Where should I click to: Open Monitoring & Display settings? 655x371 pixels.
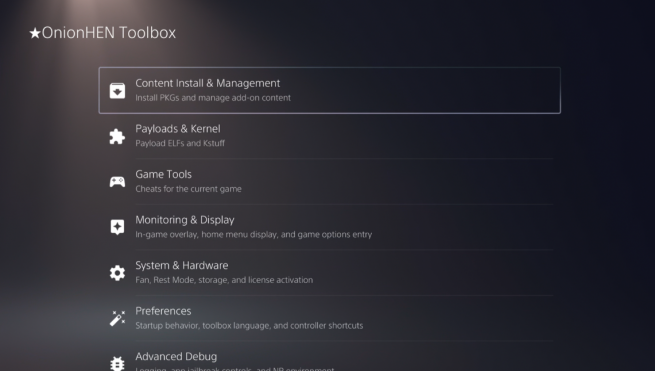pos(330,227)
